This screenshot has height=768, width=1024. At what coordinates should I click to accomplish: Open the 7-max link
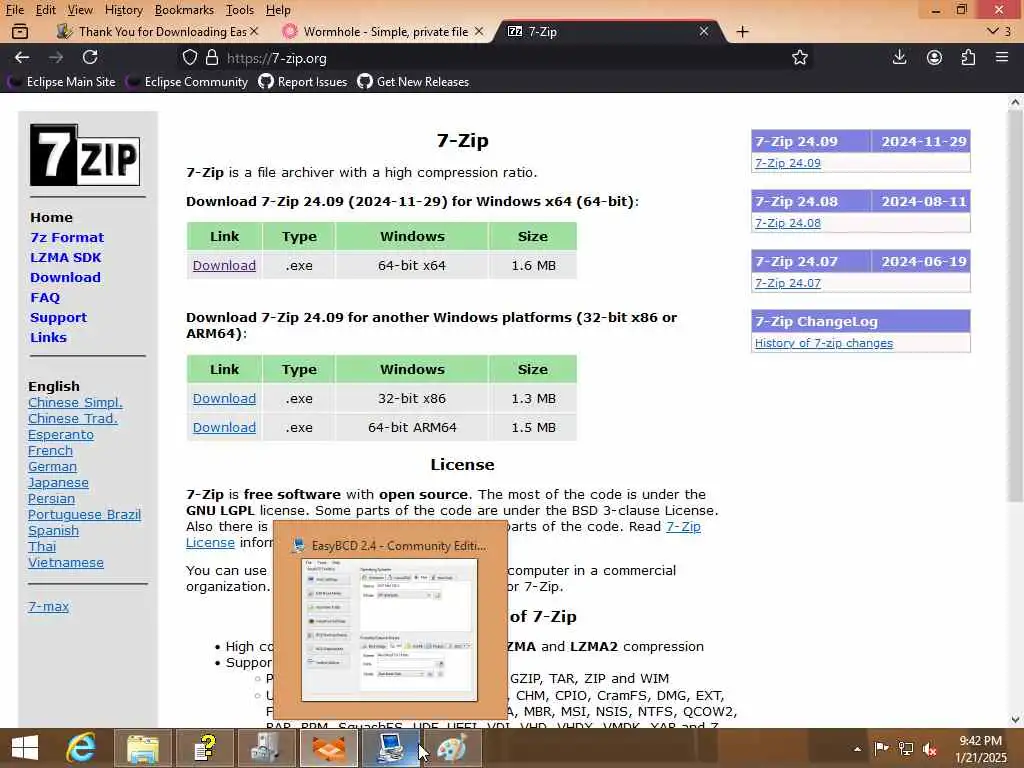[48, 606]
